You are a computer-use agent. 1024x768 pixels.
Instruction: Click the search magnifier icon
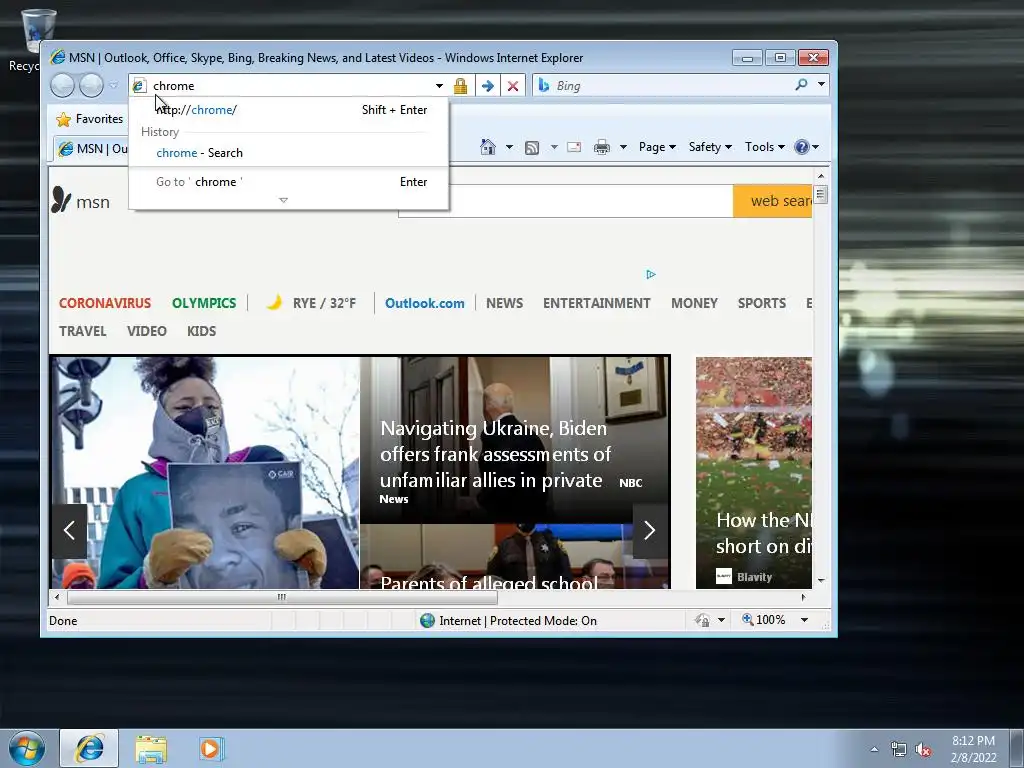pyautogui.click(x=801, y=85)
